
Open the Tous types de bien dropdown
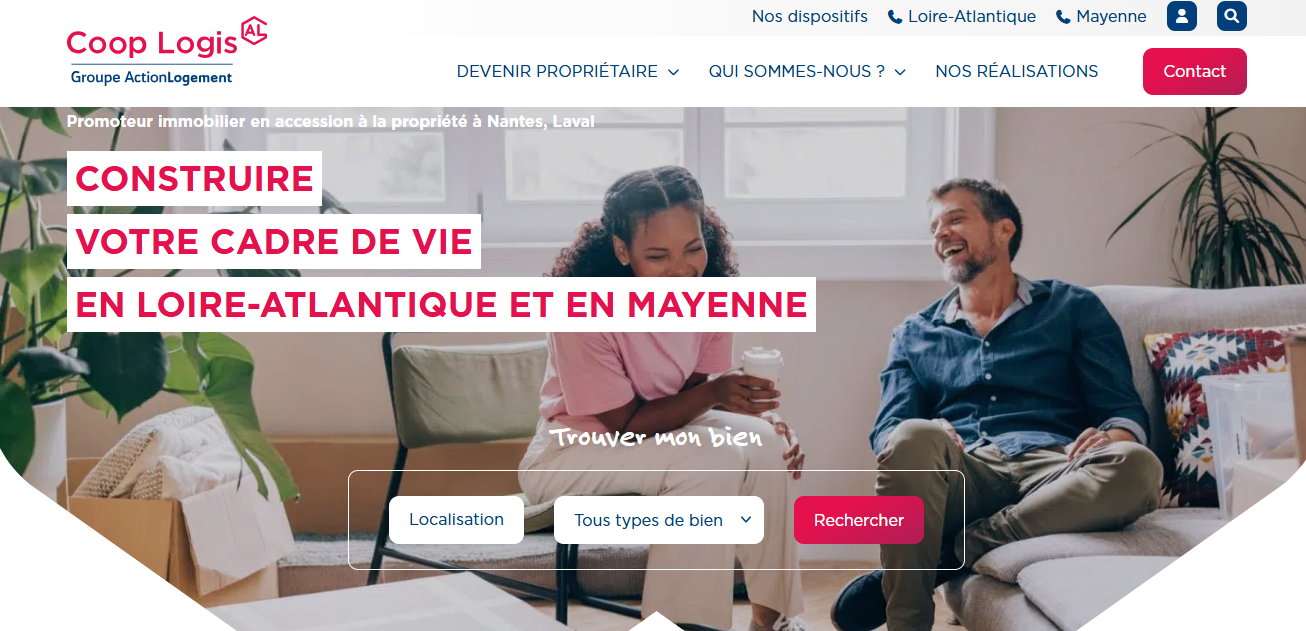point(659,520)
